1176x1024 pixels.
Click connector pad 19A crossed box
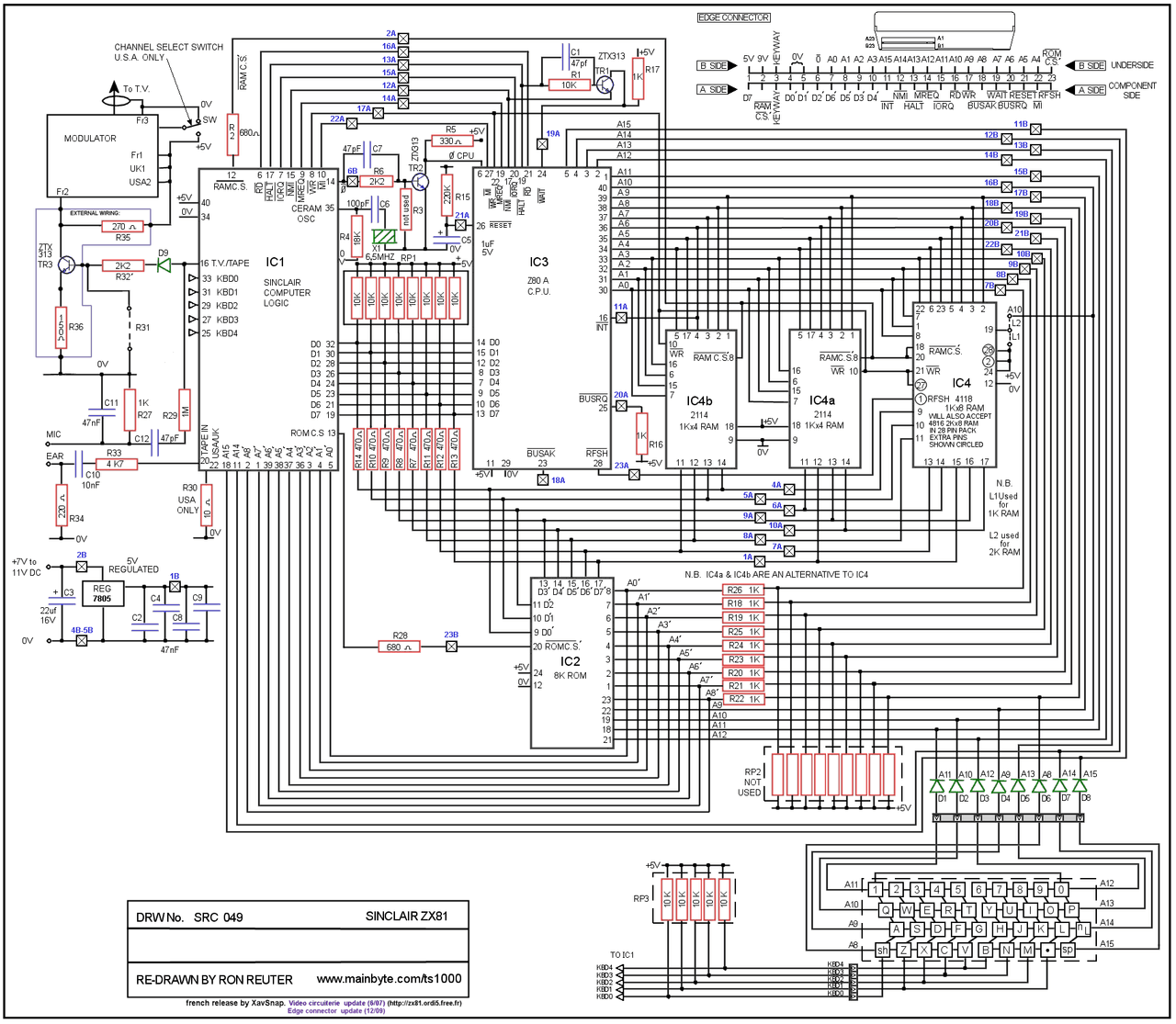pyautogui.click(x=542, y=144)
